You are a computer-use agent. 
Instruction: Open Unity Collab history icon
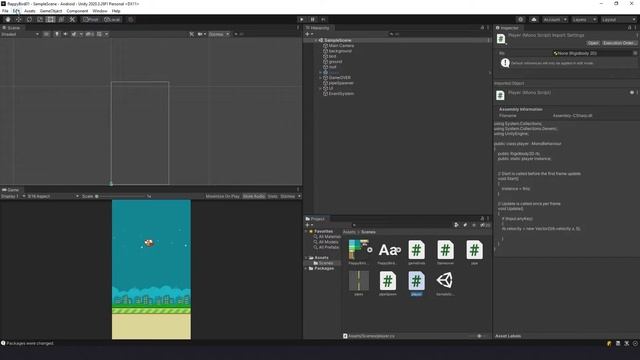[520, 19]
